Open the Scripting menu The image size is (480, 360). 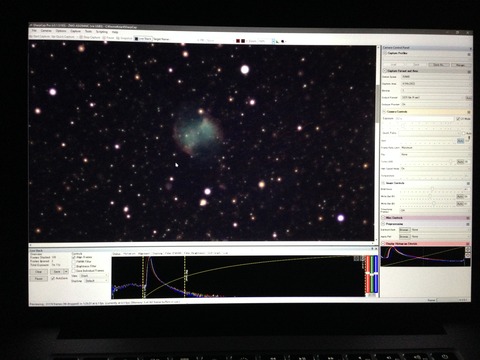(x=102, y=32)
